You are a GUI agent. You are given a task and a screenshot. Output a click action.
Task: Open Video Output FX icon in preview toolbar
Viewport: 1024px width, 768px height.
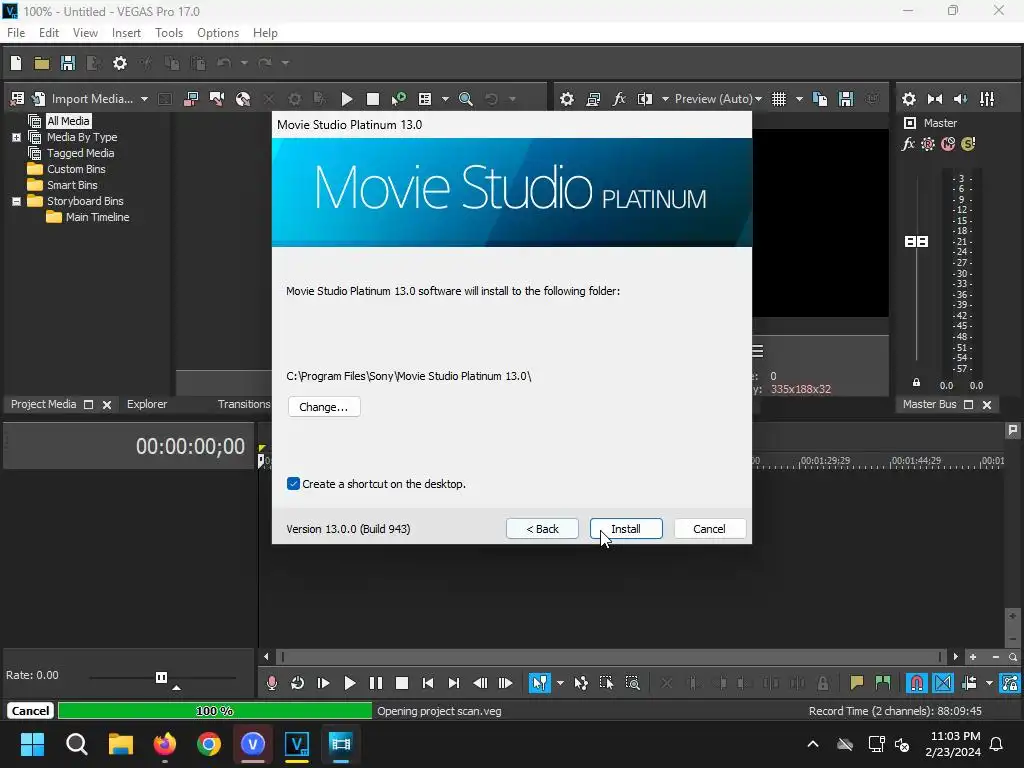tap(618, 99)
